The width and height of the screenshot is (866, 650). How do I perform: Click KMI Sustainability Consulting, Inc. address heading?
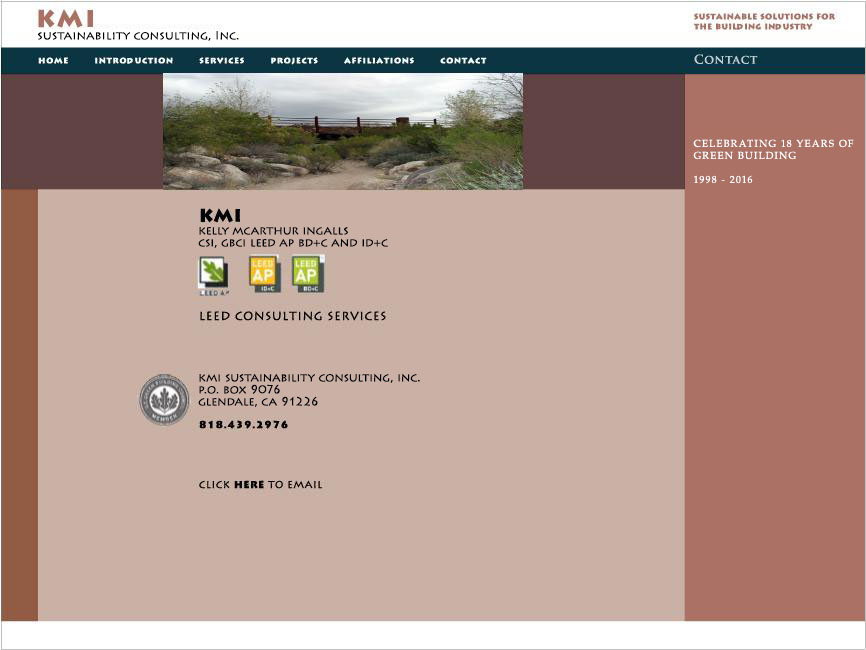(309, 378)
